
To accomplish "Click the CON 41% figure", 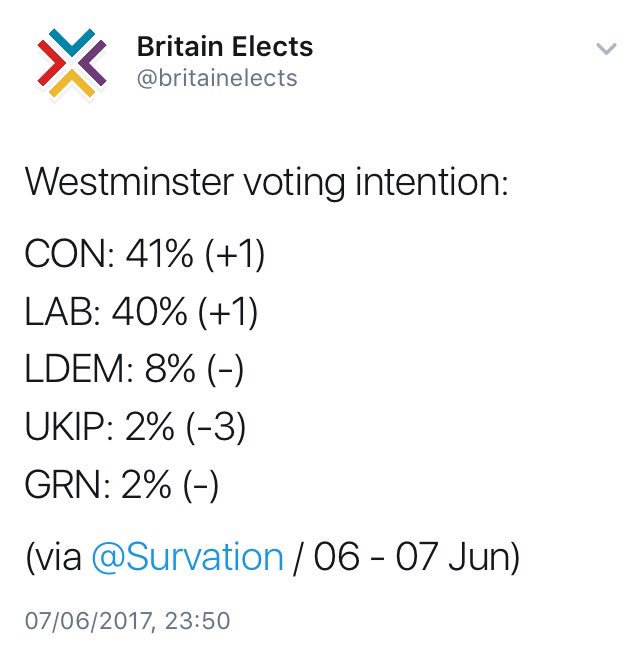I will pyautogui.click(x=160, y=256).
